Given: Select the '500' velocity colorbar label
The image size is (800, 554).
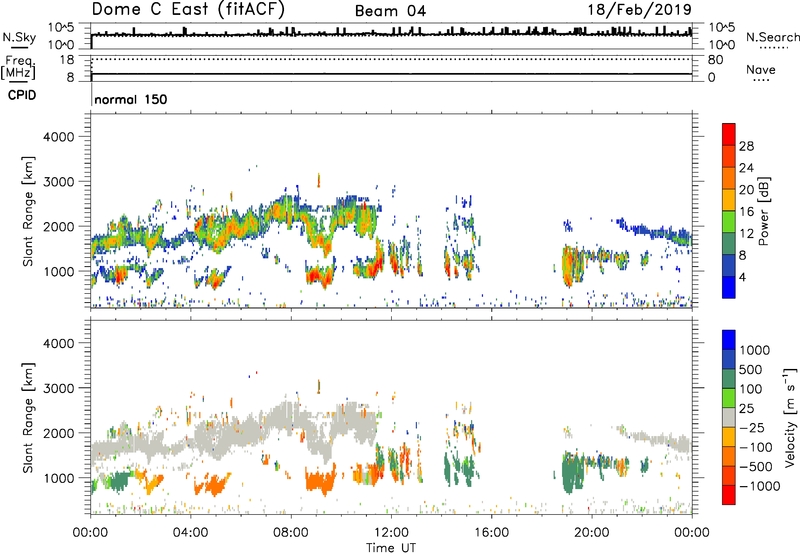Looking at the screenshot, I should (x=751, y=370).
